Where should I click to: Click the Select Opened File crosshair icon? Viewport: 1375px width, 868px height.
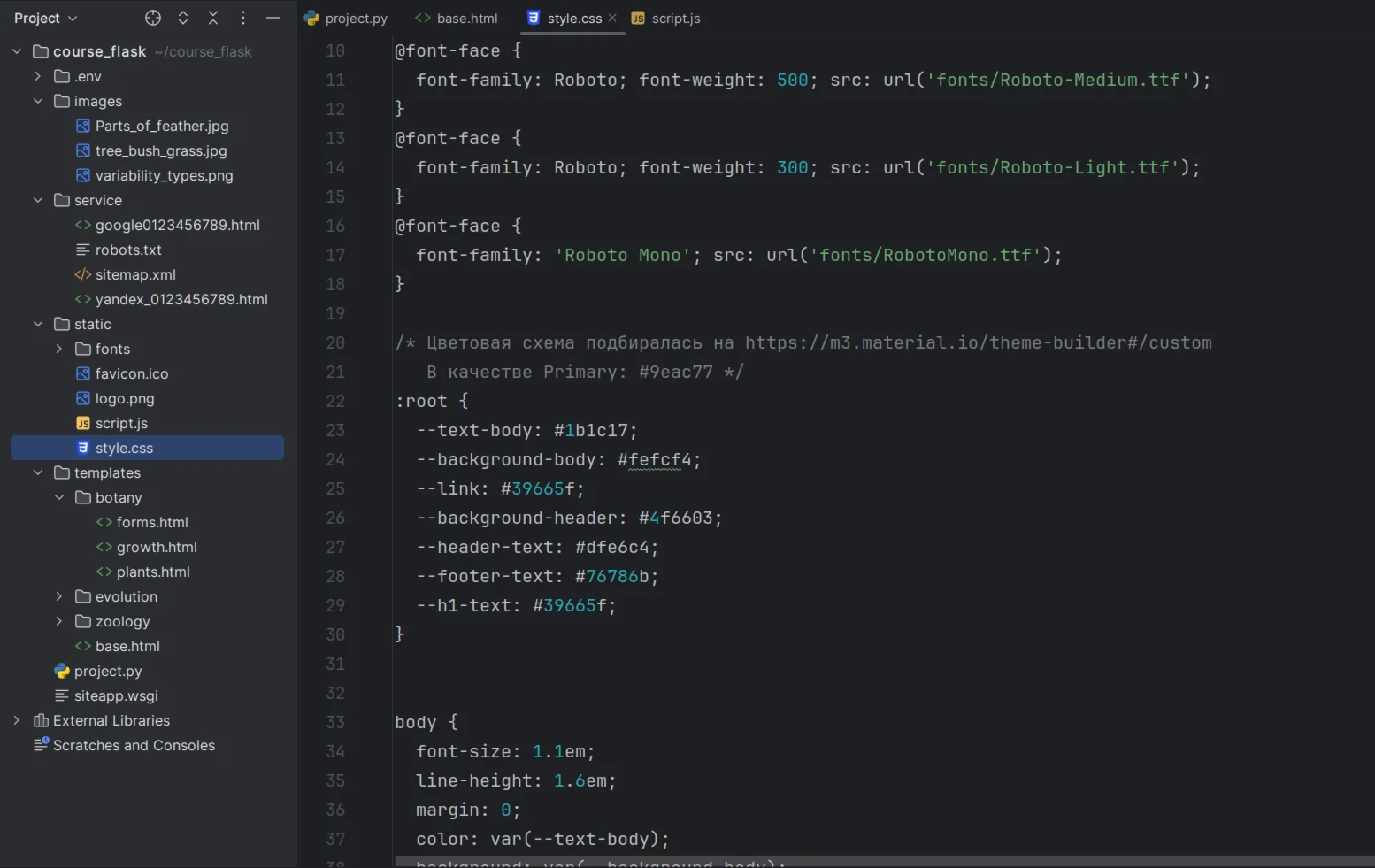[153, 18]
